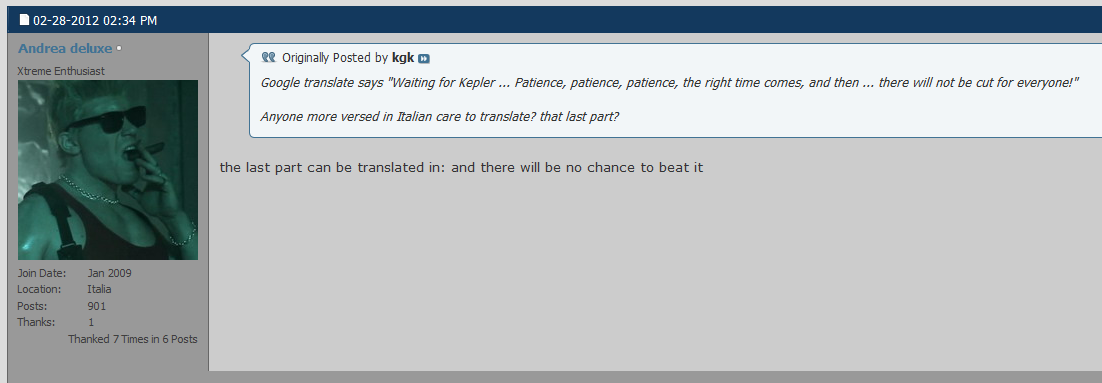The width and height of the screenshot is (1102, 383).
Task: Click the Posts count 901
Action: coord(96,306)
